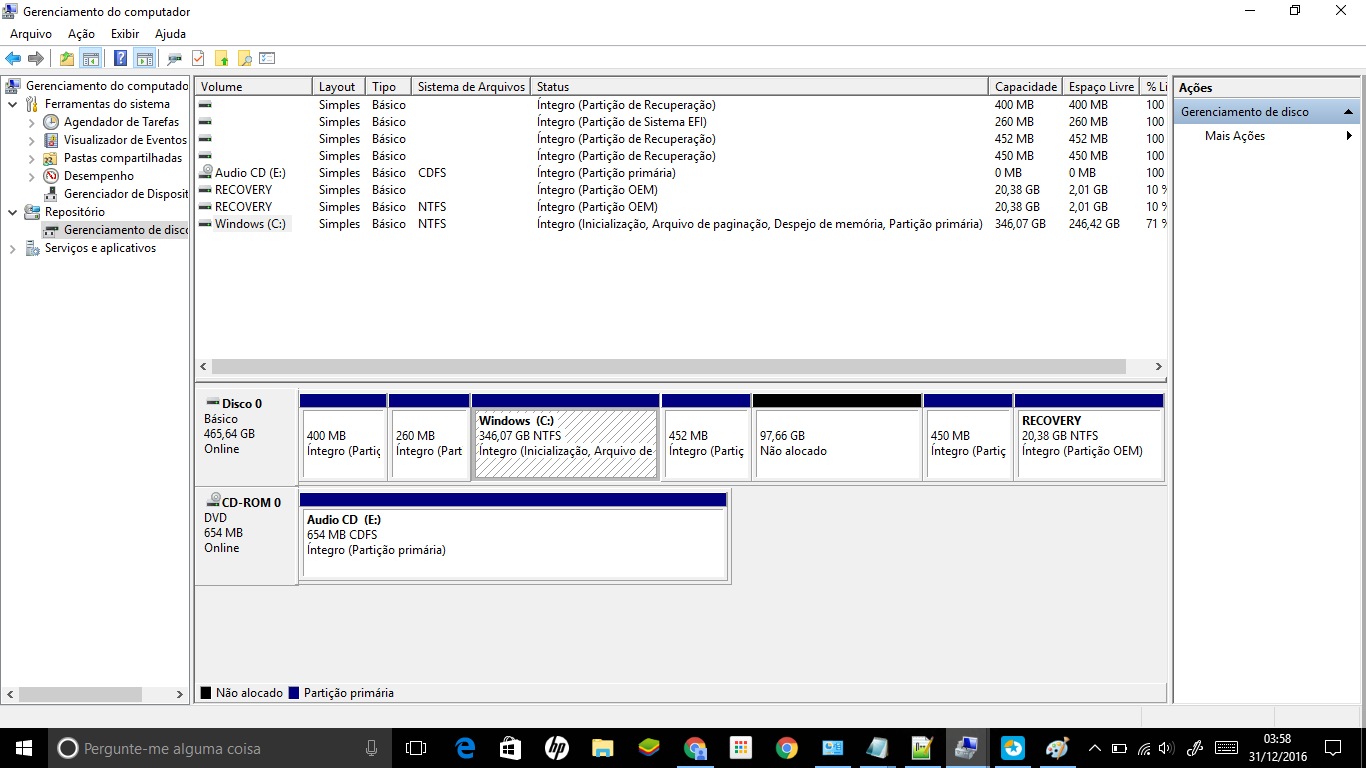Click the black Não alocado legend swatch
1366x768 pixels.
tap(206, 692)
